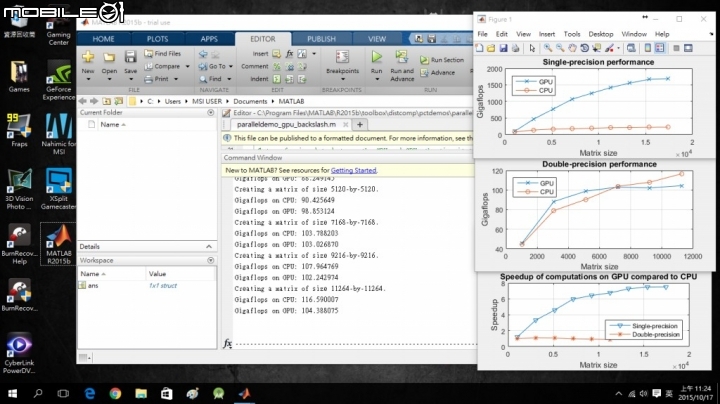Viewport: 720px width, 404px height.
Task: Toggle Edit Plot pointer tool in Figure 1
Action: click(x=532, y=48)
